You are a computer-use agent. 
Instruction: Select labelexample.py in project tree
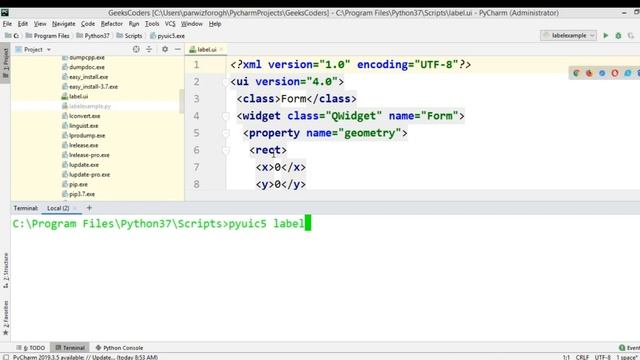[86, 106]
